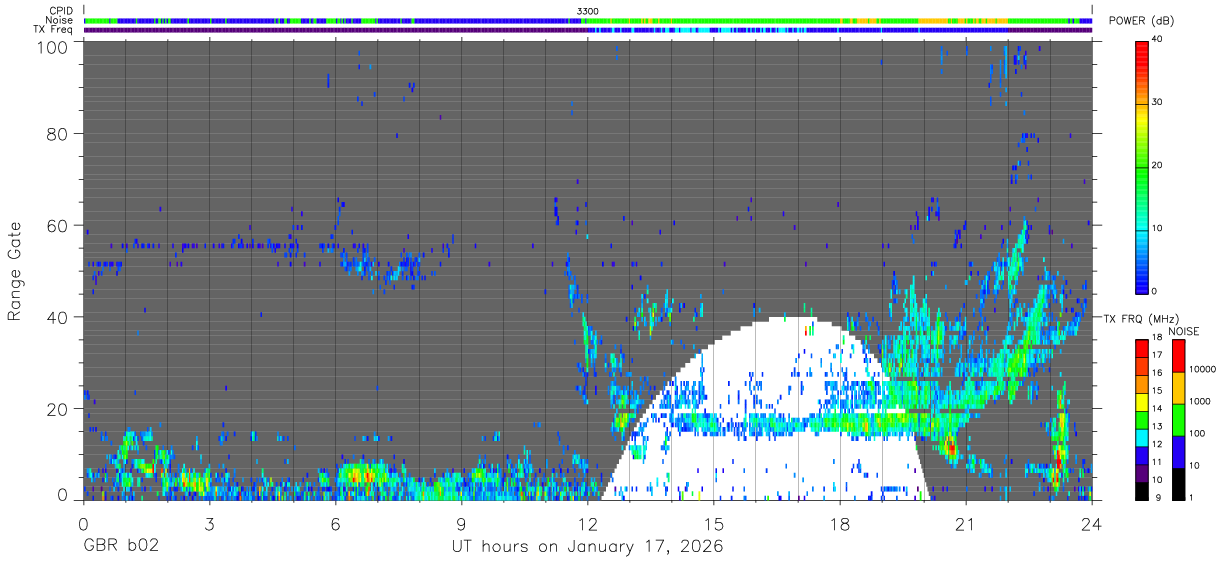Click the POWER (dB) color bar
Screen dimensions: 1228x567
coord(1142,165)
